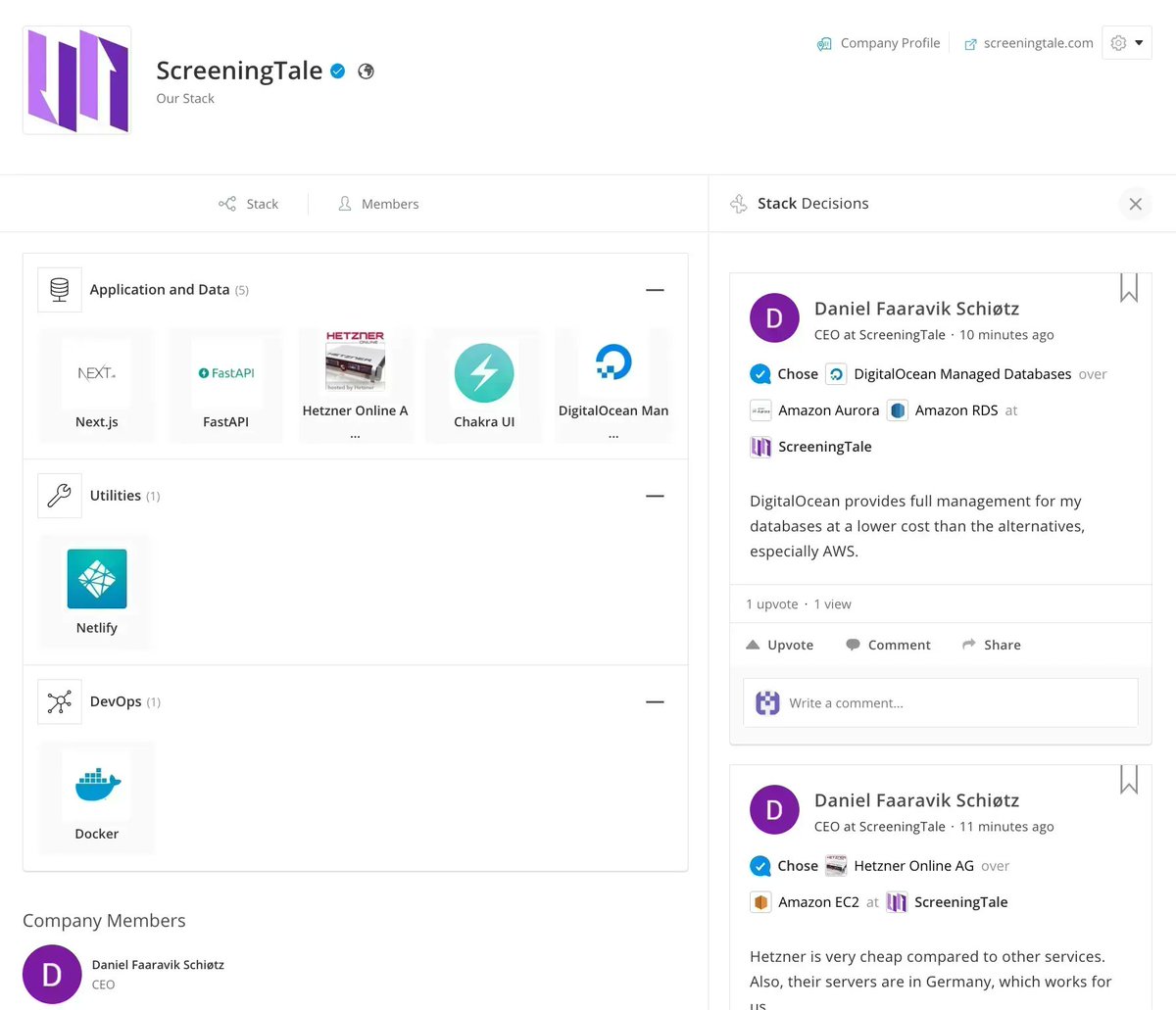
Task: Open the DigitalOcean Managed Databases tile
Action: click(613, 386)
